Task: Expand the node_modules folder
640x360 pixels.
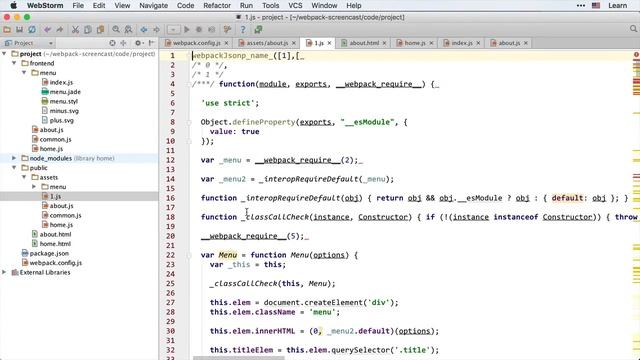Action: [14, 158]
